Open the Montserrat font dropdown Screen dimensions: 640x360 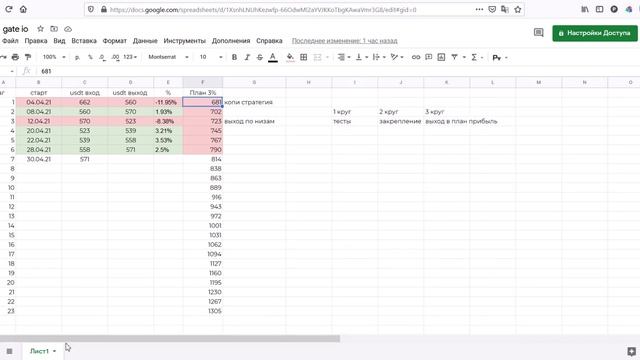[168, 57]
